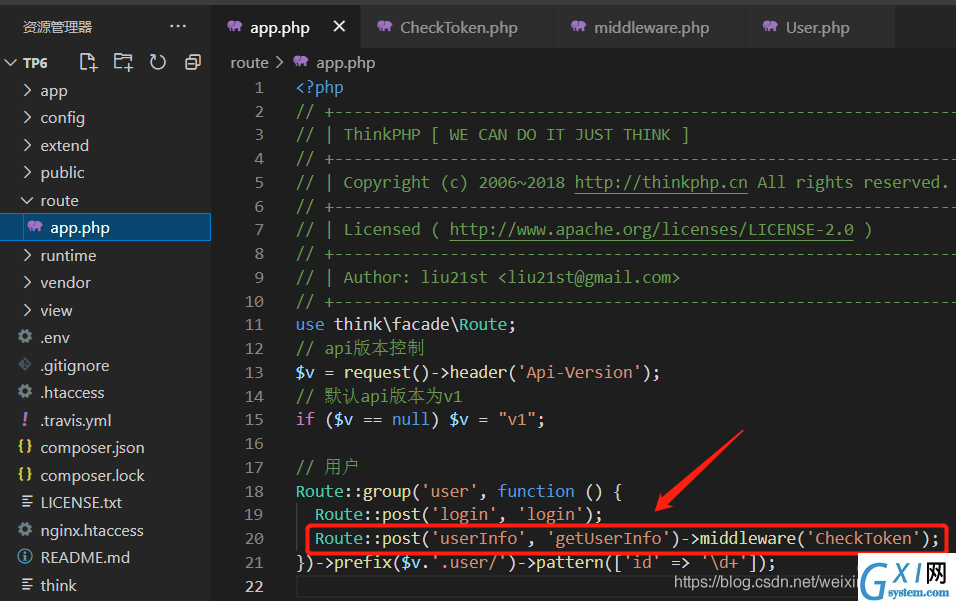Click the gear icon next to .env
The width and height of the screenshot is (956, 601).
click(x=25, y=336)
